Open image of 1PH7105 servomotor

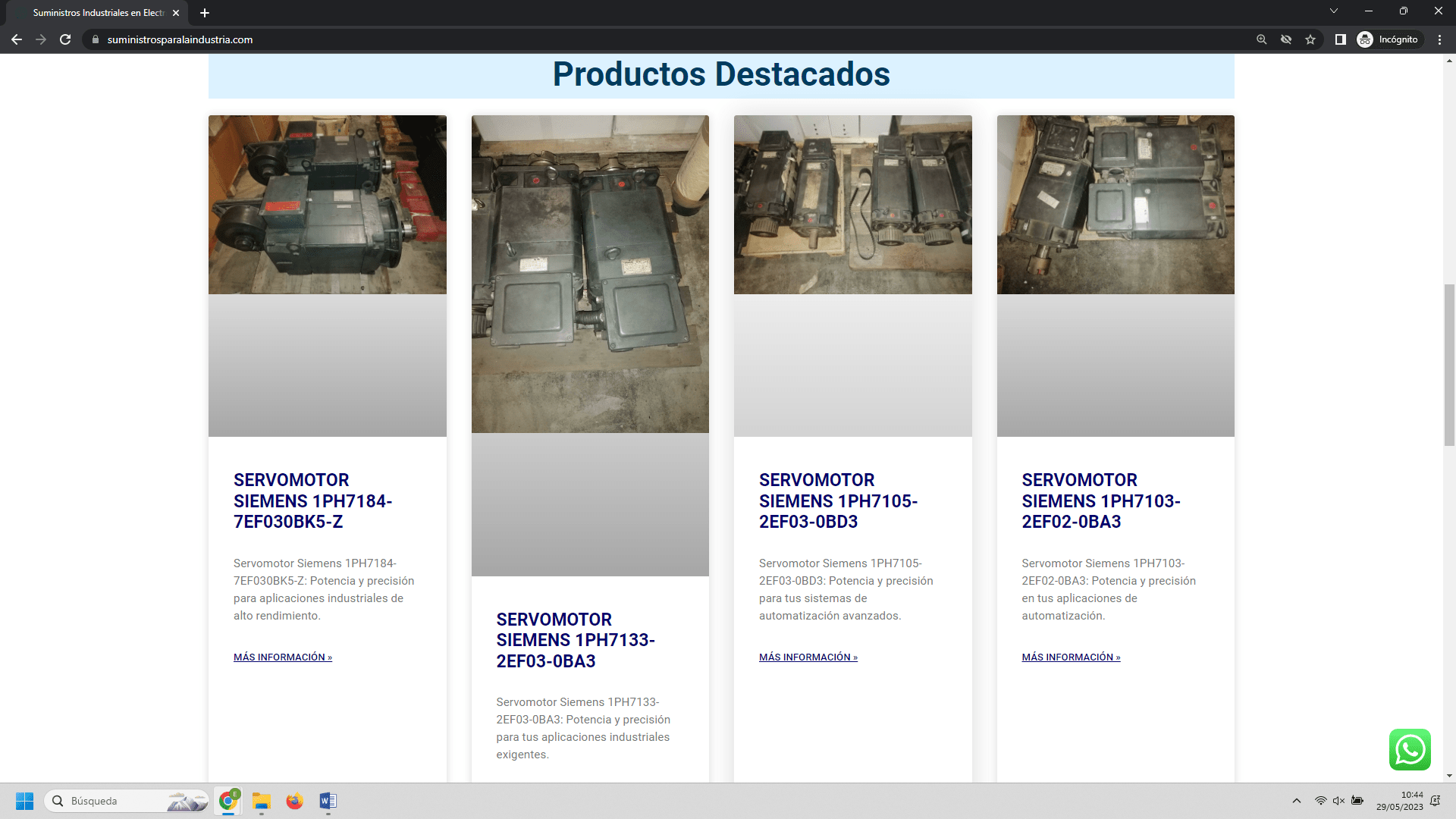(852, 205)
